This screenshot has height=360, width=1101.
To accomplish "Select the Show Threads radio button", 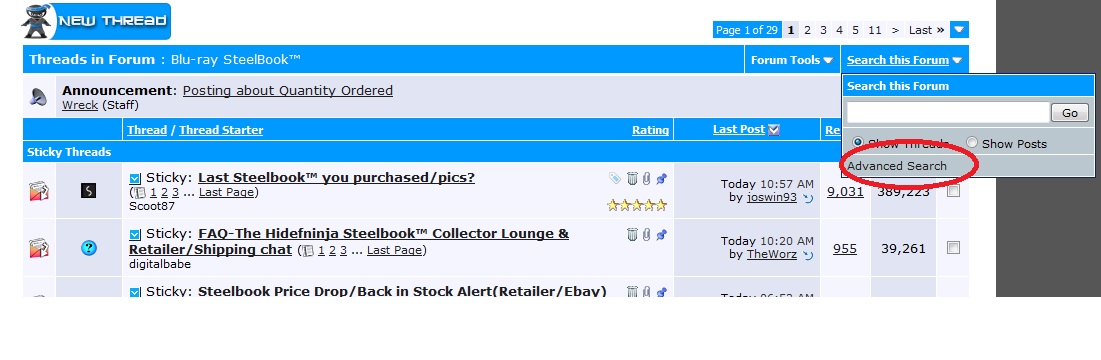I will point(857,142).
